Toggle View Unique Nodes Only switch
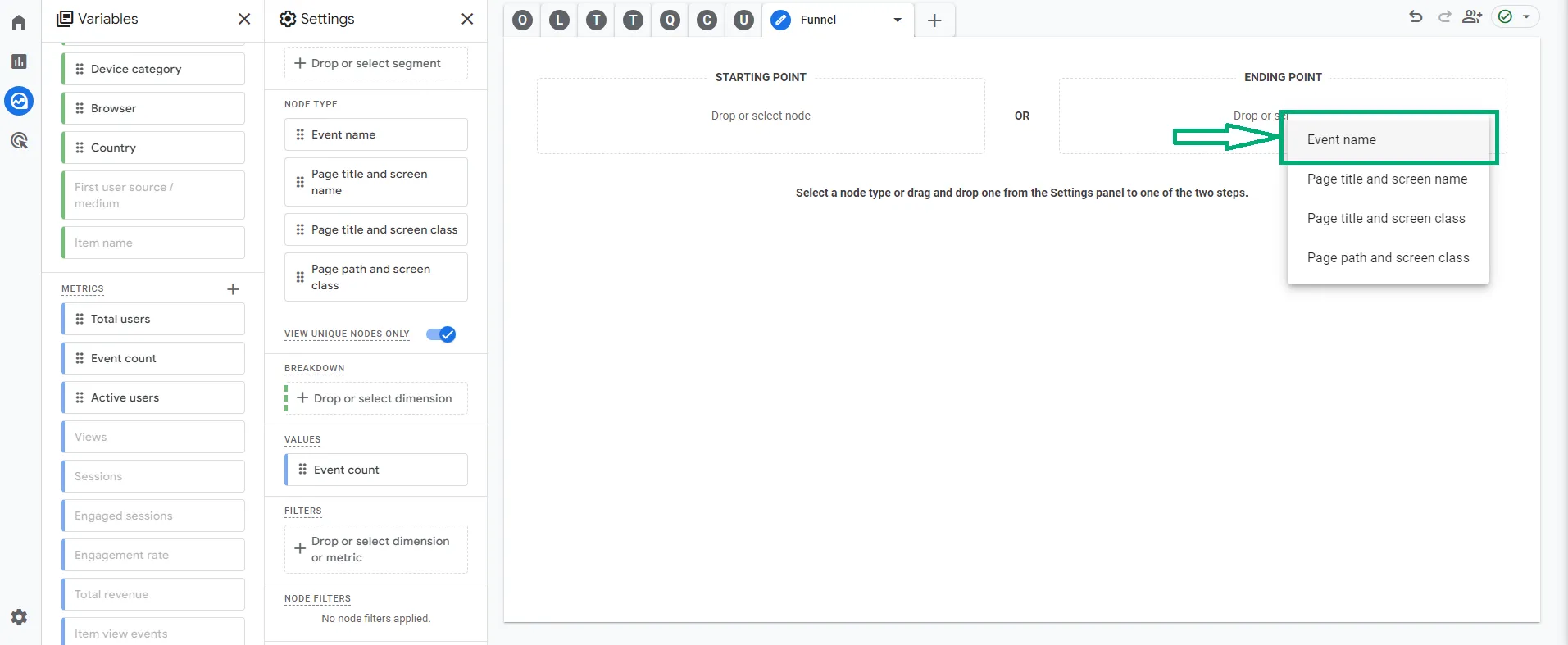The height and width of the screenshot is (645, 1568). (441, 334)
